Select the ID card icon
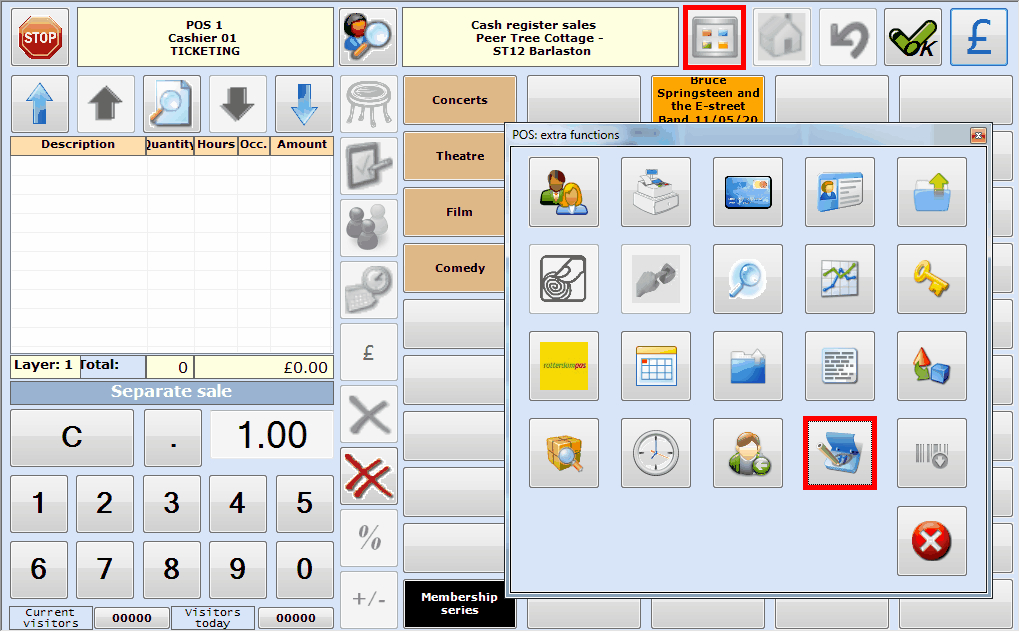 [840, 192]
